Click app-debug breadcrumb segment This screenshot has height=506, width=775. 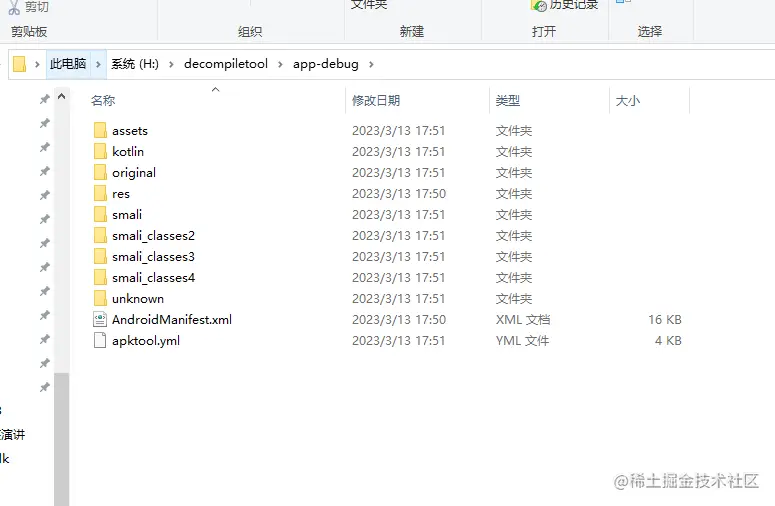coord(326,64)
